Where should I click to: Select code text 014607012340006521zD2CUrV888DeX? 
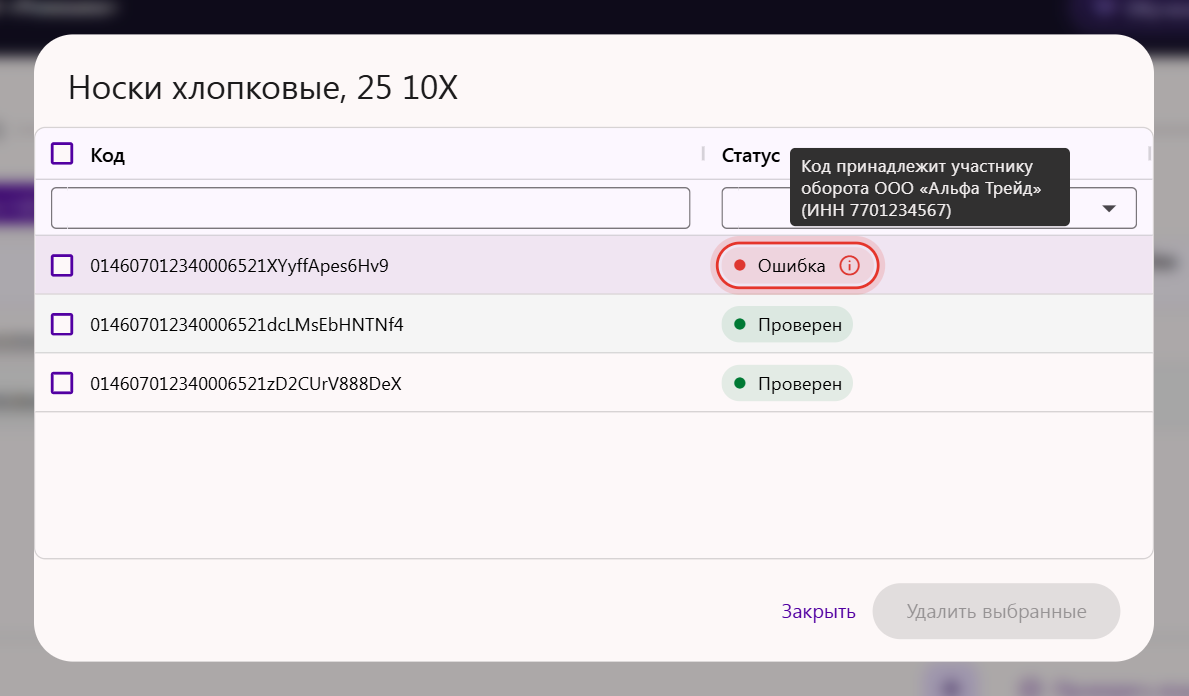246,384
